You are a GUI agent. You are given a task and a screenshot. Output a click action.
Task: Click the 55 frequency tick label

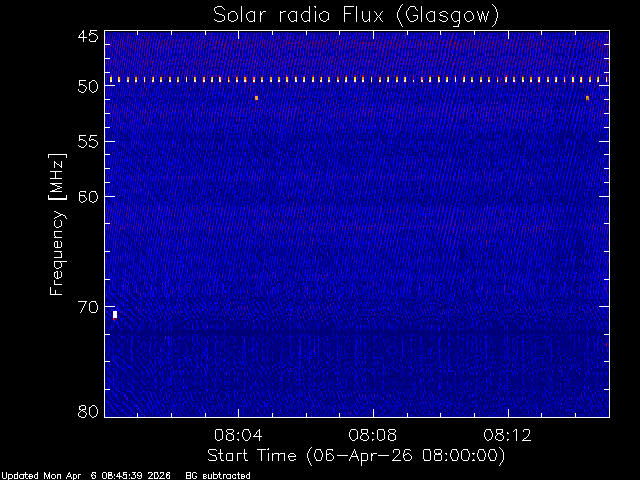tap(88, 142)
